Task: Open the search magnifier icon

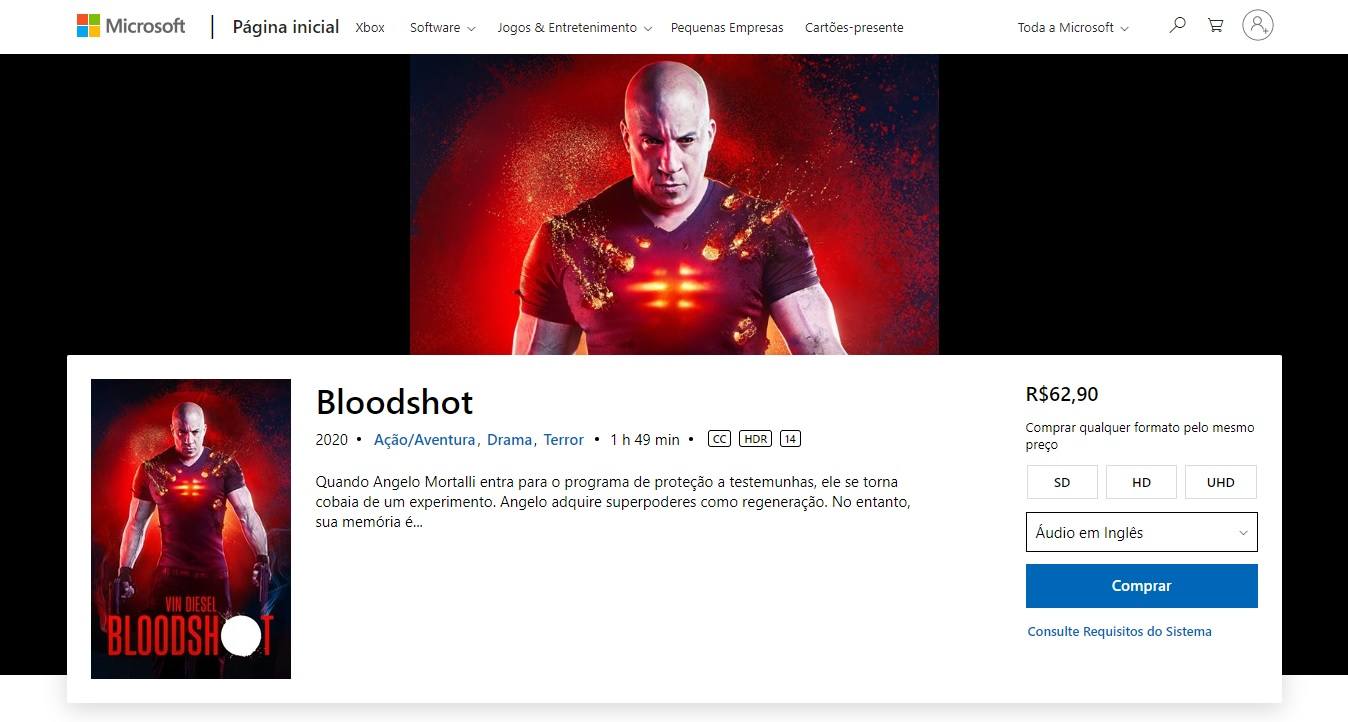Action: click(x=1178, y=26)
